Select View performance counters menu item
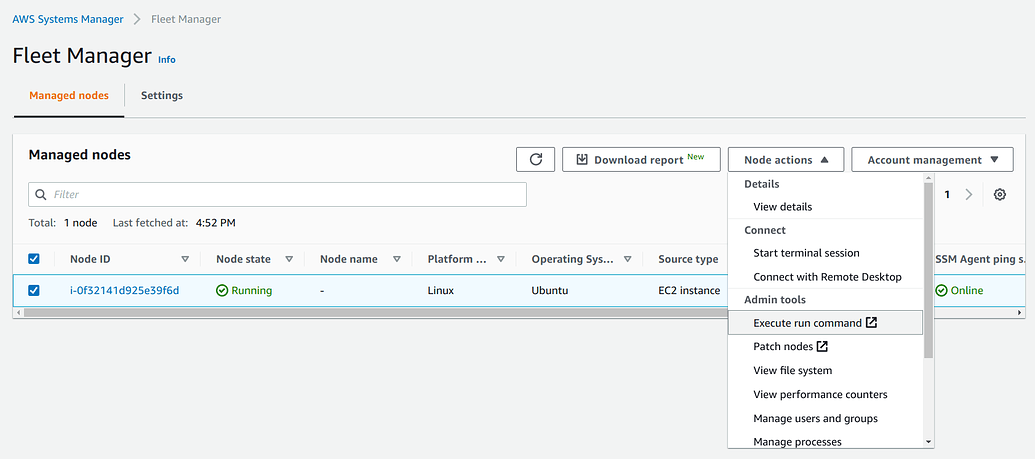Screen dimensions: 1035x459 click(x=825, y=394)
